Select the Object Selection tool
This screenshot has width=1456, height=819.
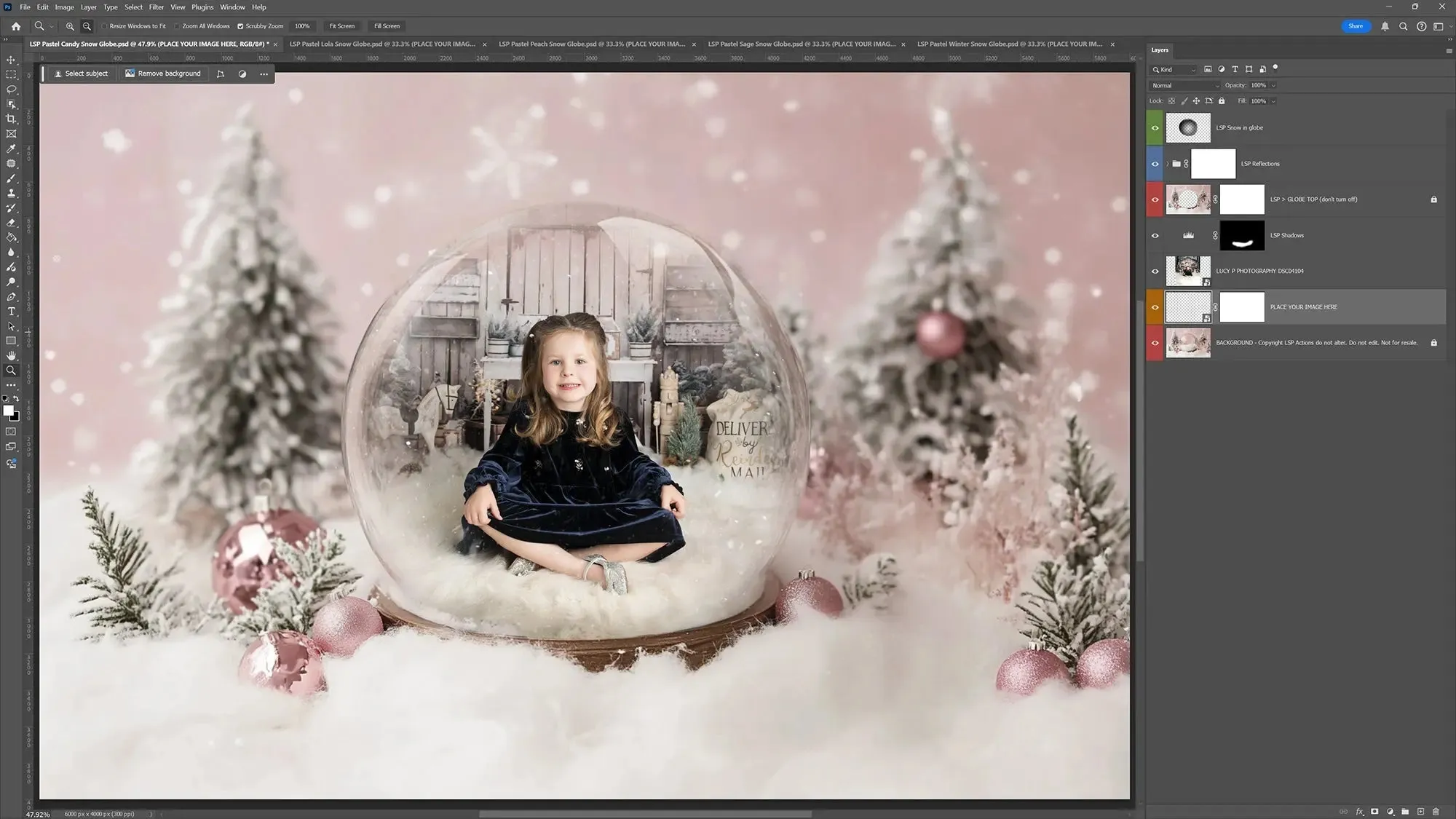click(11, 104)
